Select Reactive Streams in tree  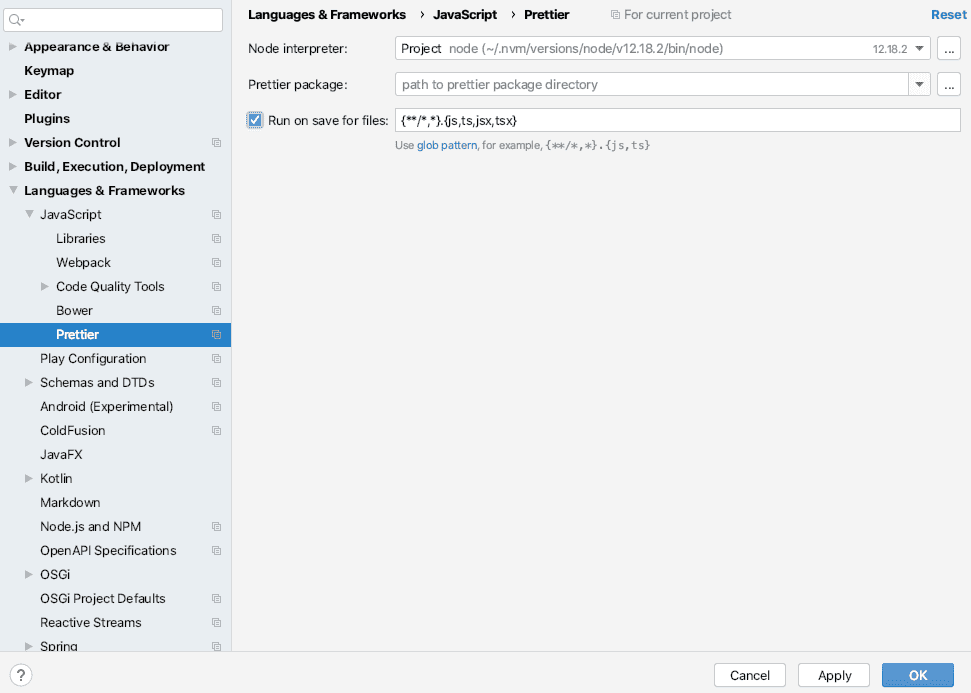[x=90, y=622]
